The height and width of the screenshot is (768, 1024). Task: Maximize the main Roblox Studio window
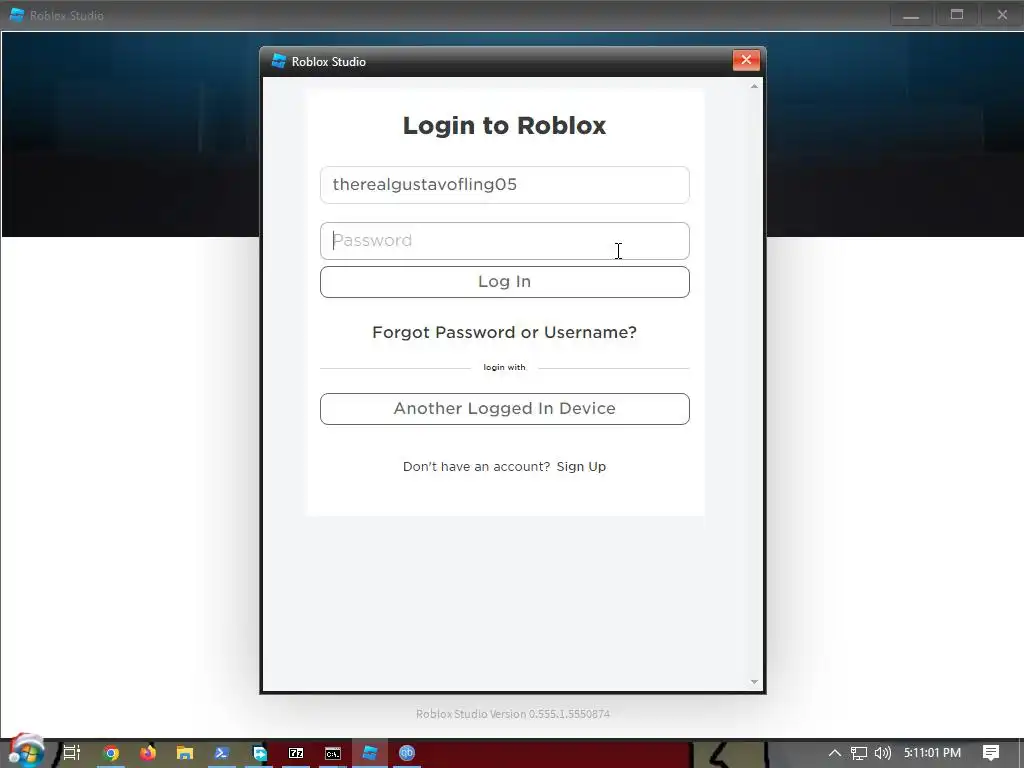957,15
